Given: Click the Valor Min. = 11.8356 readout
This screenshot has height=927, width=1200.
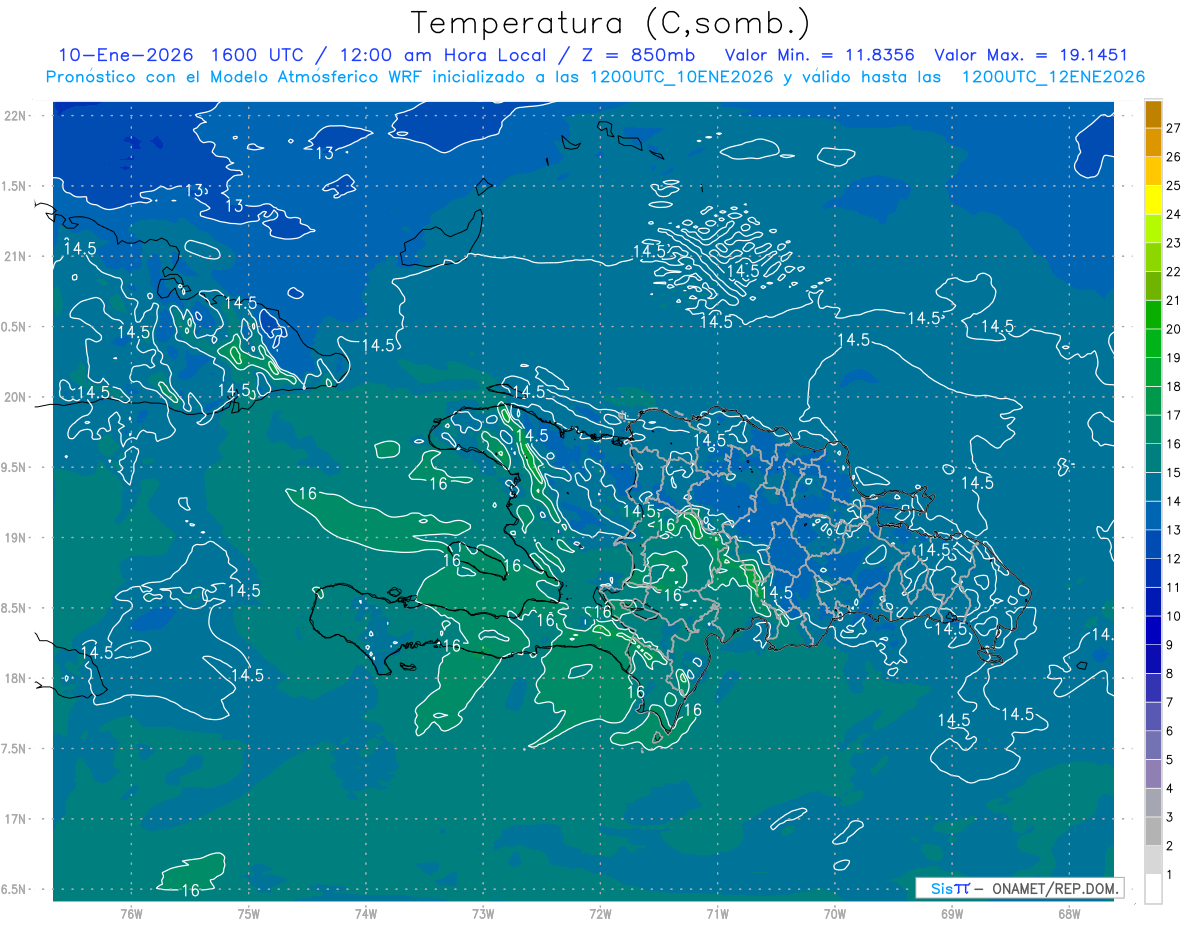Looking at the screenshot, I should 819,55.
